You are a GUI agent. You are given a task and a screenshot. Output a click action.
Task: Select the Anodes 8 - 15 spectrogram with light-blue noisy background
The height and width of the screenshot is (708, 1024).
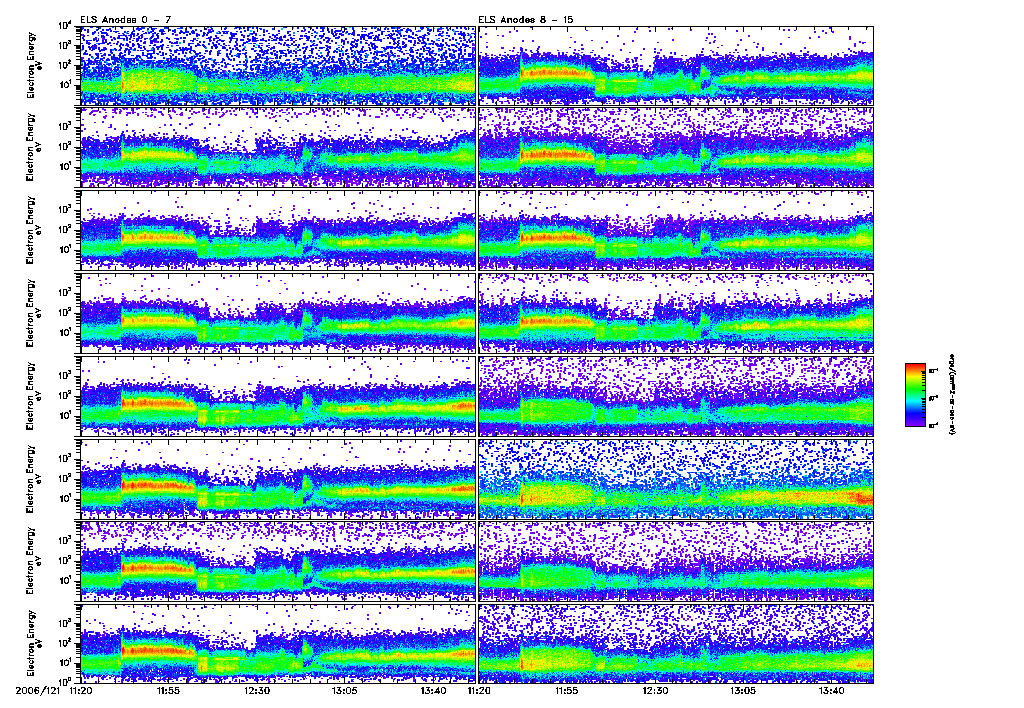point(676,479)
